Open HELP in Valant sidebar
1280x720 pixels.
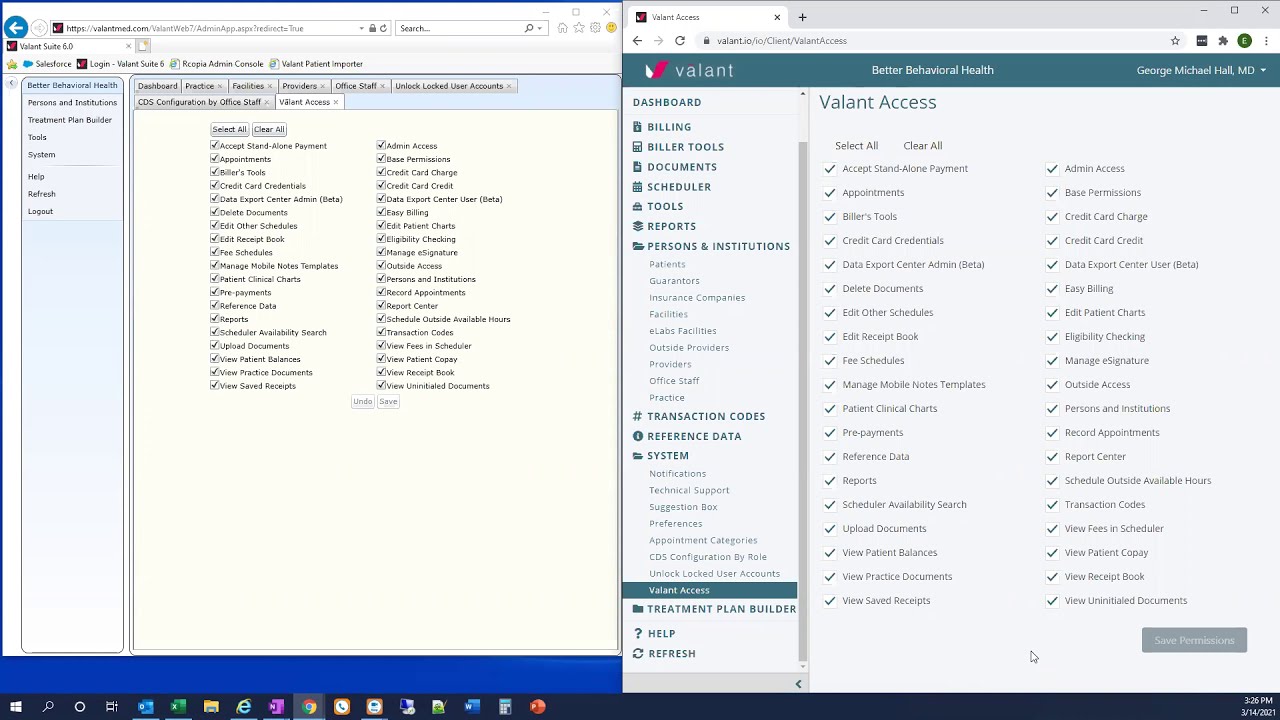pos(661,633)
